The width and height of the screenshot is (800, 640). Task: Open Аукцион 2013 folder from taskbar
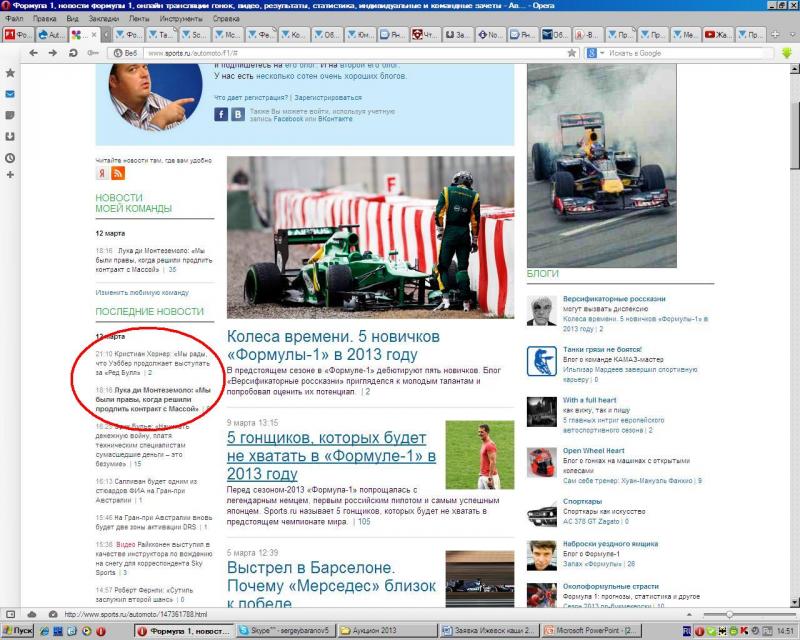(387, 631)
